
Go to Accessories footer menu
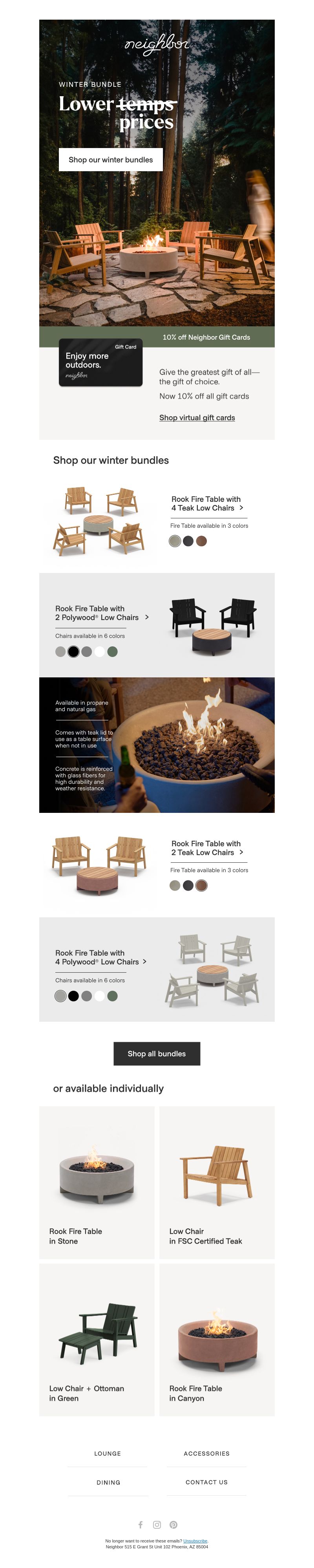207,1453
